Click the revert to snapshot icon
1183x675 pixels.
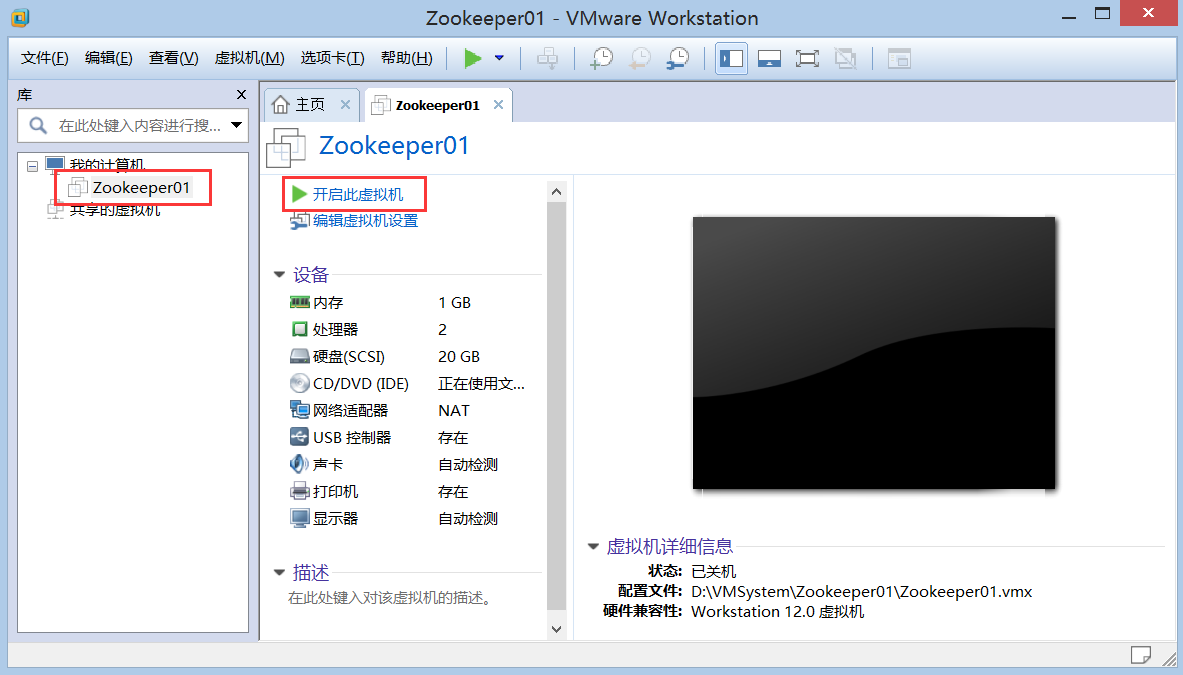tap(640, 58)
